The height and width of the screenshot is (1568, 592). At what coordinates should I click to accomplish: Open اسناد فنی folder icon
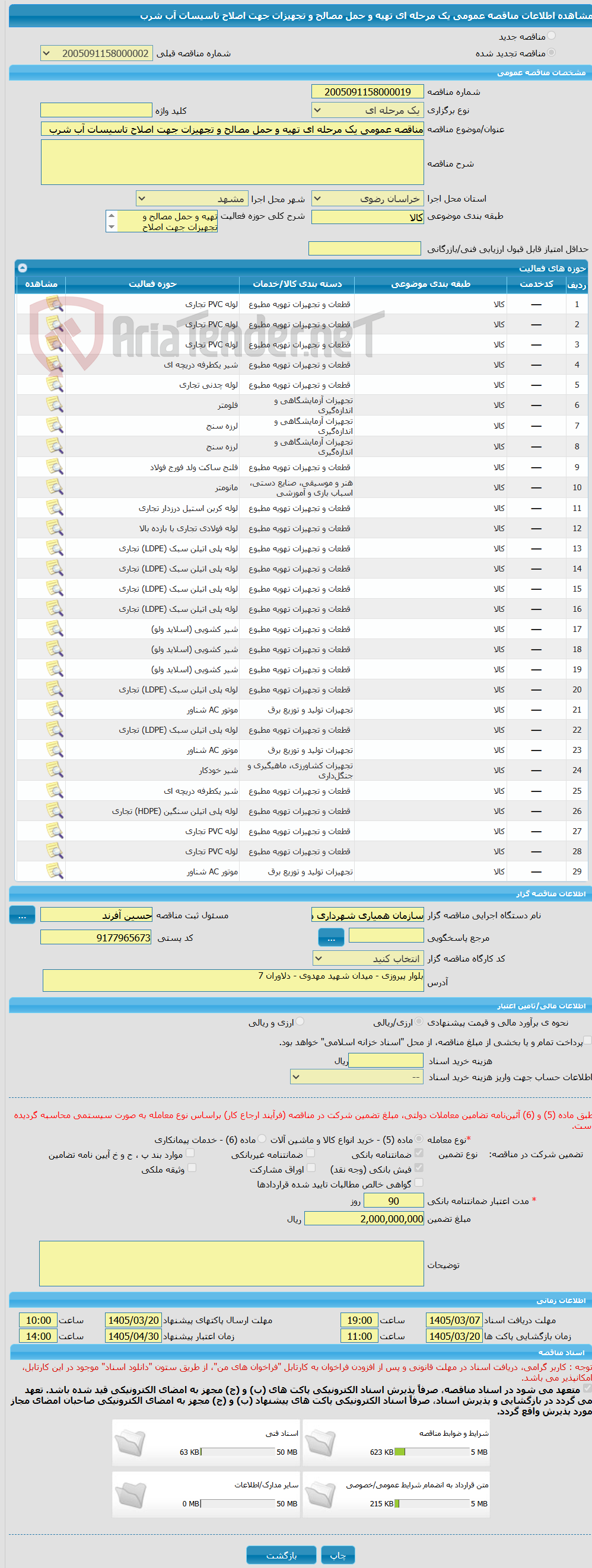click(130, 1444)
